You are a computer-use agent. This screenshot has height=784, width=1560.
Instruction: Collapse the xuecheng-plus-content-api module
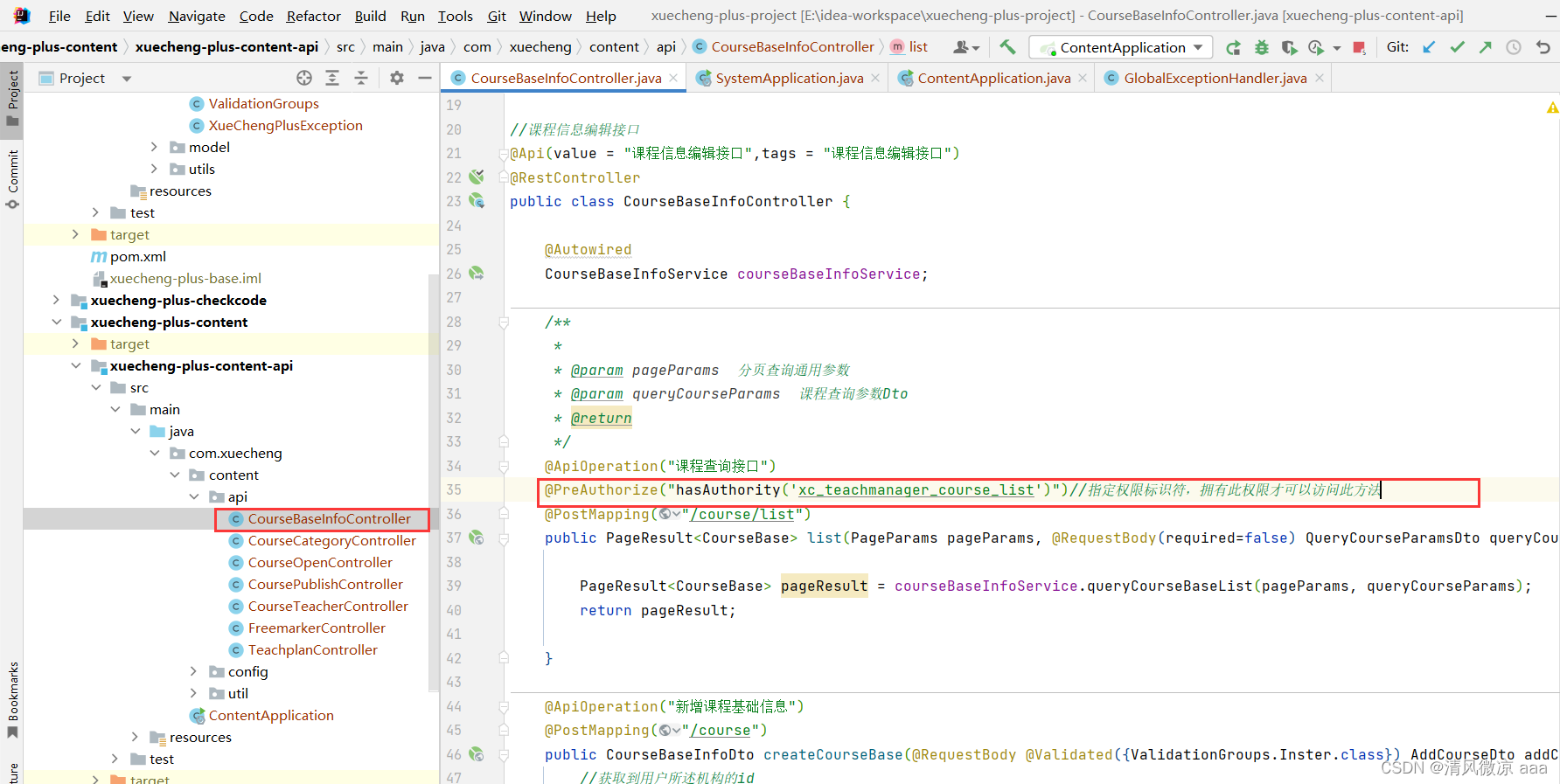(x=75, y=365)
